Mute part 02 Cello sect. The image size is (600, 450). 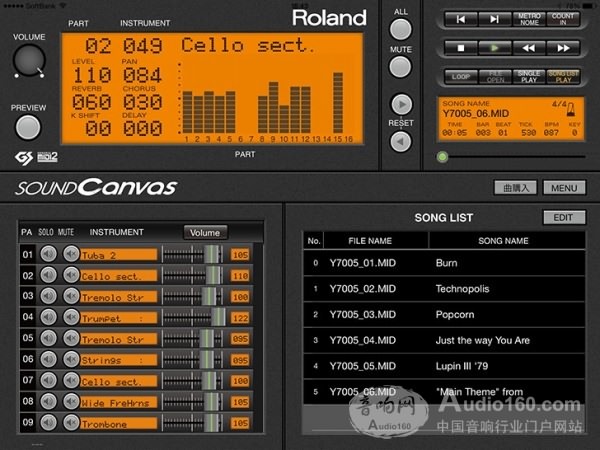[71, 275]
